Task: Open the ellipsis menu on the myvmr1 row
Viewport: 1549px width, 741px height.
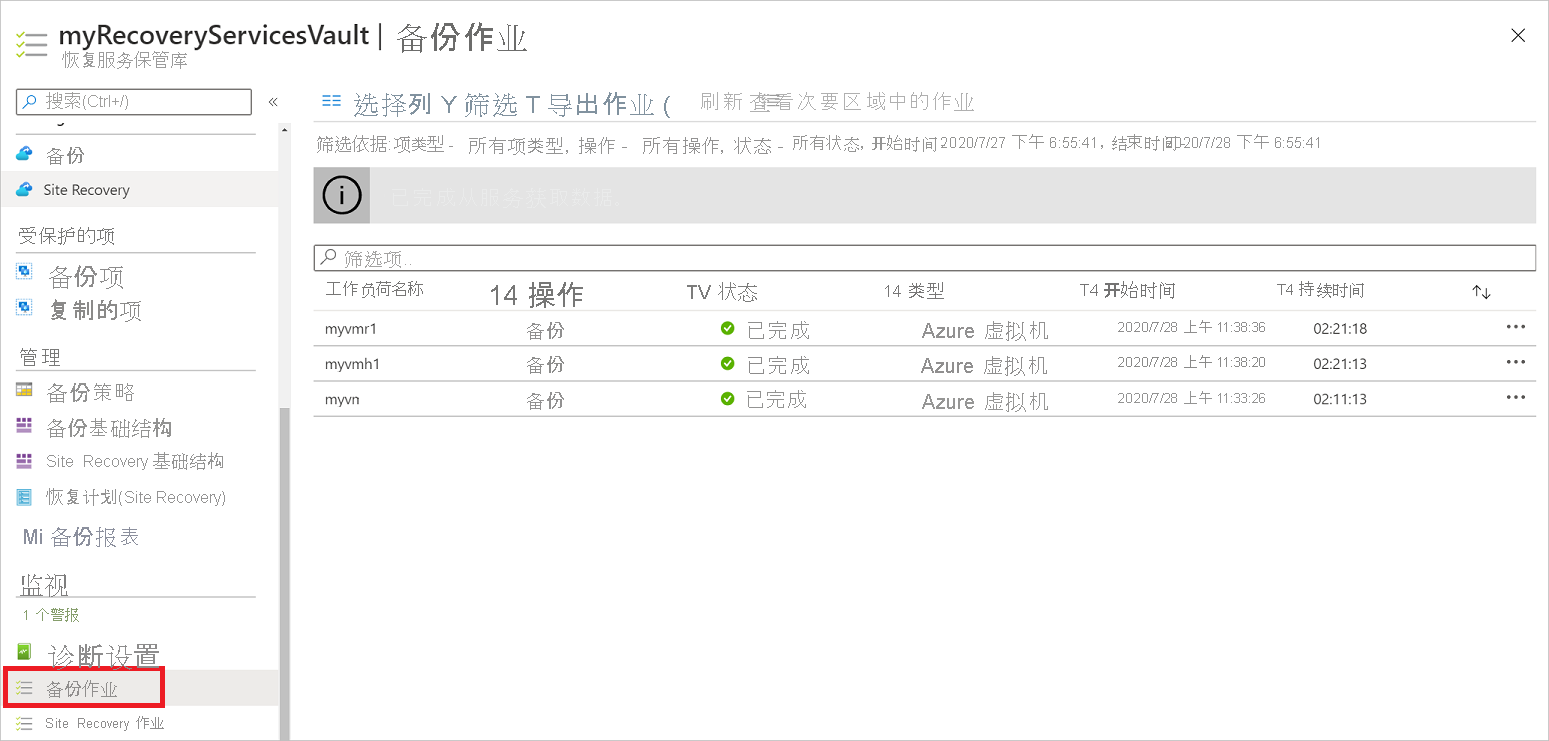Action: pos(1515,327)
